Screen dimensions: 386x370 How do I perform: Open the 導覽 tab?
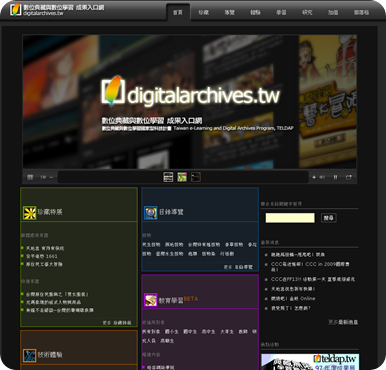229,12
